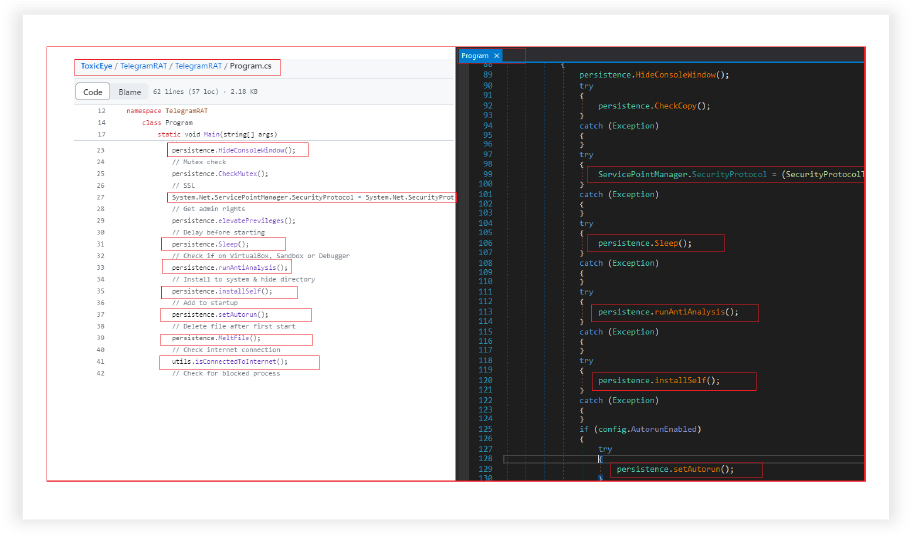
Task: Click 'catch (Exception)' on dark editor line 94
Action: pos(619,126)
